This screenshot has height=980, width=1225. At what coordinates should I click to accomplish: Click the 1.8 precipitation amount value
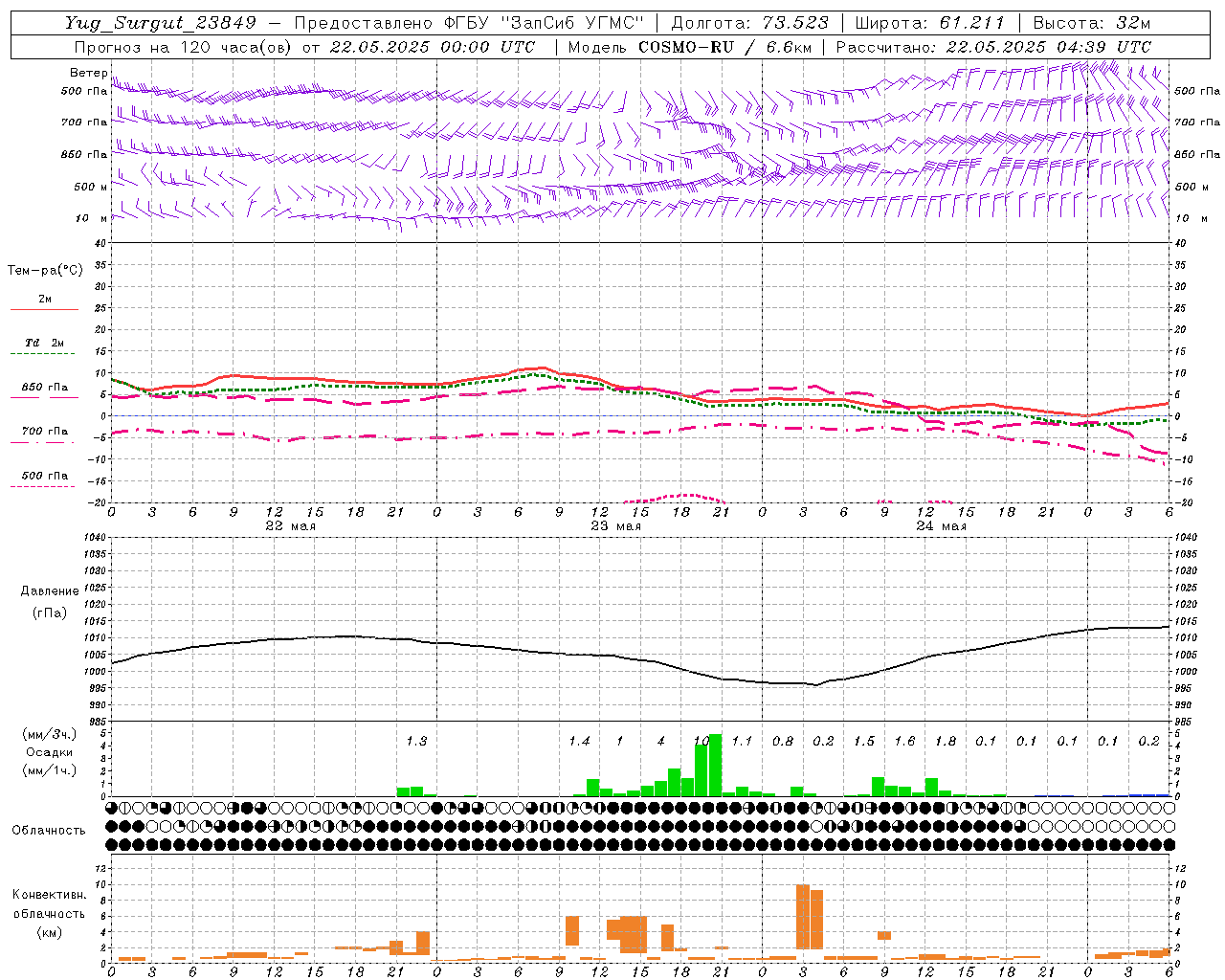point(946,741)
